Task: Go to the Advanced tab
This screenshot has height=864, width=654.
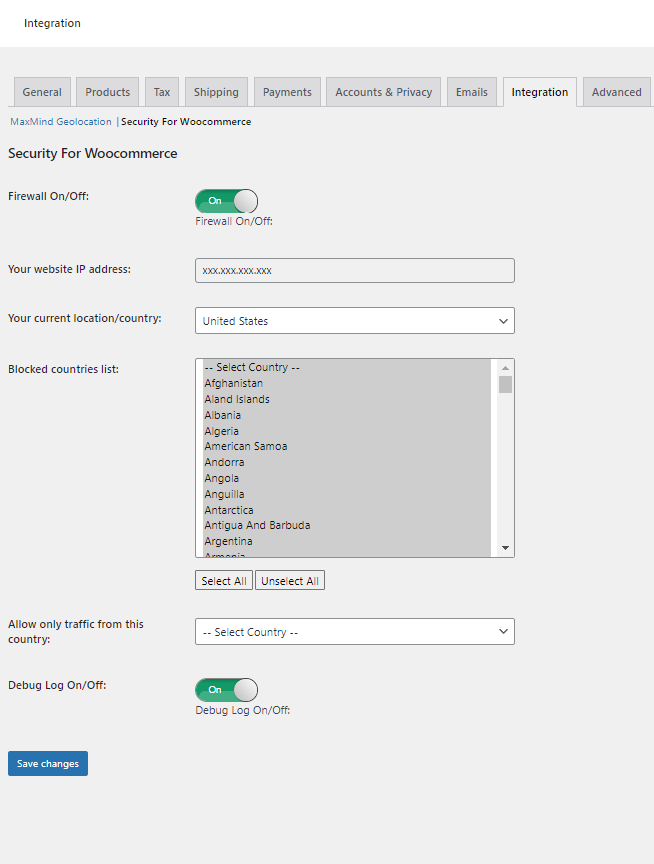Action: 616,91
